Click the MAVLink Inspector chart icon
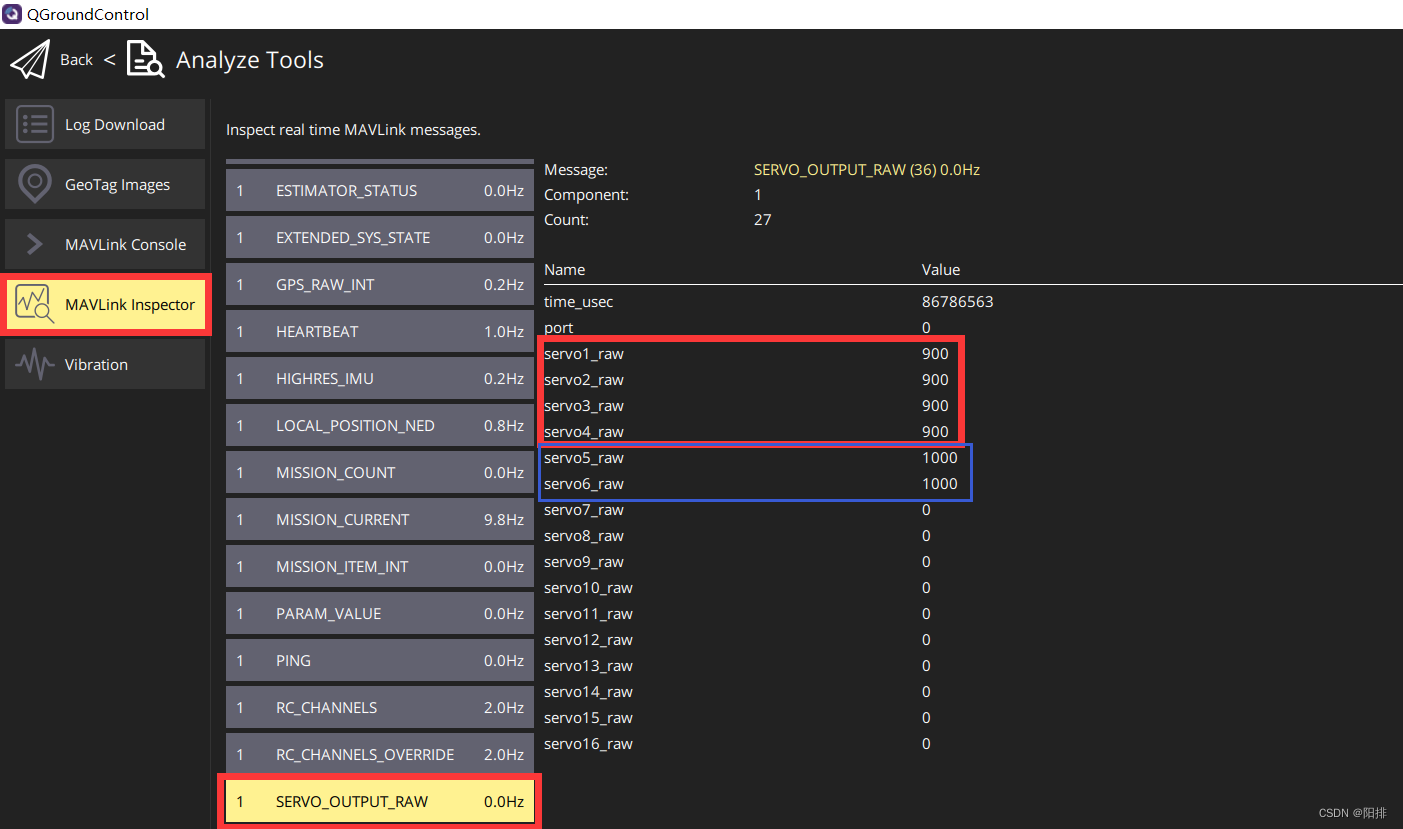1403x829 pixels. click(x=35, y=304)
